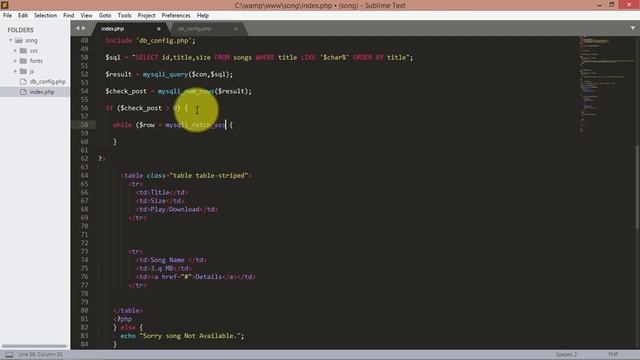Click the Song Name td line

pos(171,260)
